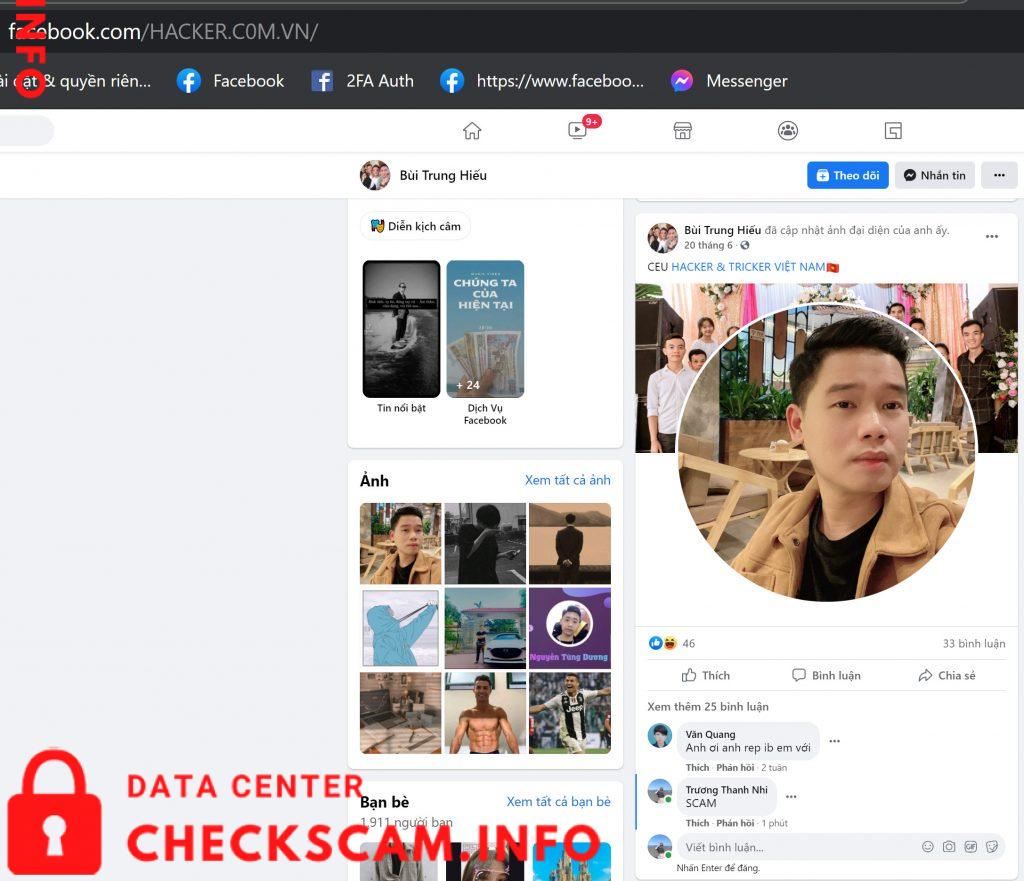
Task: Click the Chia sẻ share button
Action: 947,675
